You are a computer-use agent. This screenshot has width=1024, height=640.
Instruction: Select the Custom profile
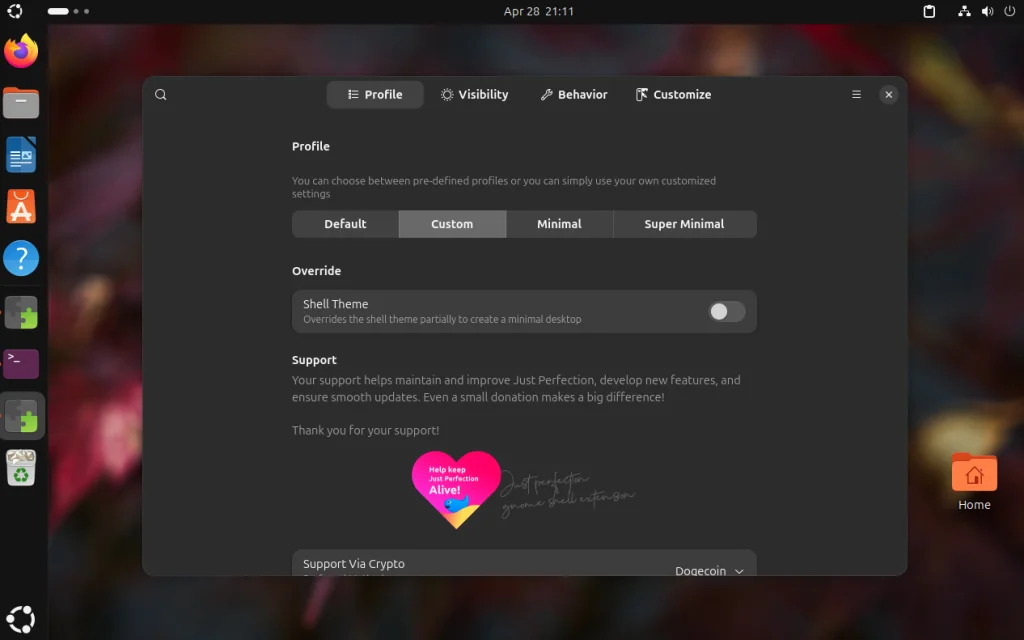point(452,224)
